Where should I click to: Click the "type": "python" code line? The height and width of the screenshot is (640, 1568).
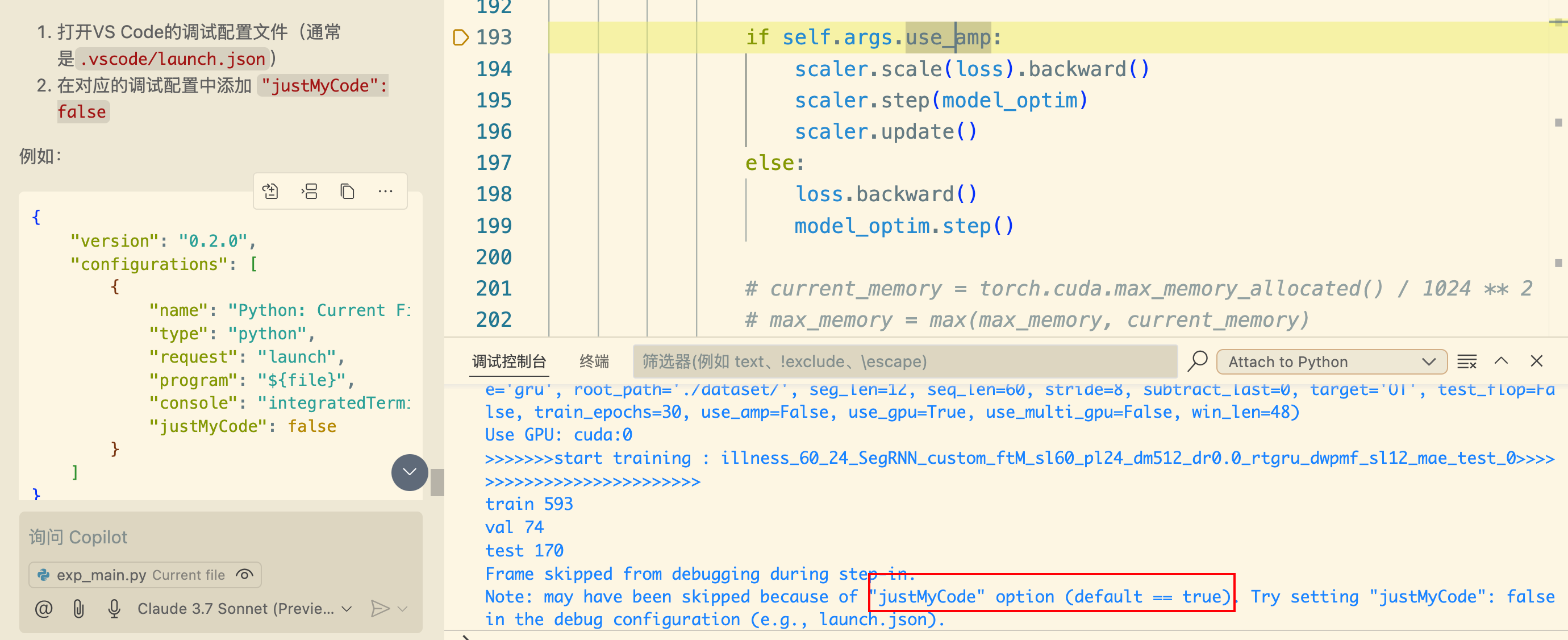232,333
